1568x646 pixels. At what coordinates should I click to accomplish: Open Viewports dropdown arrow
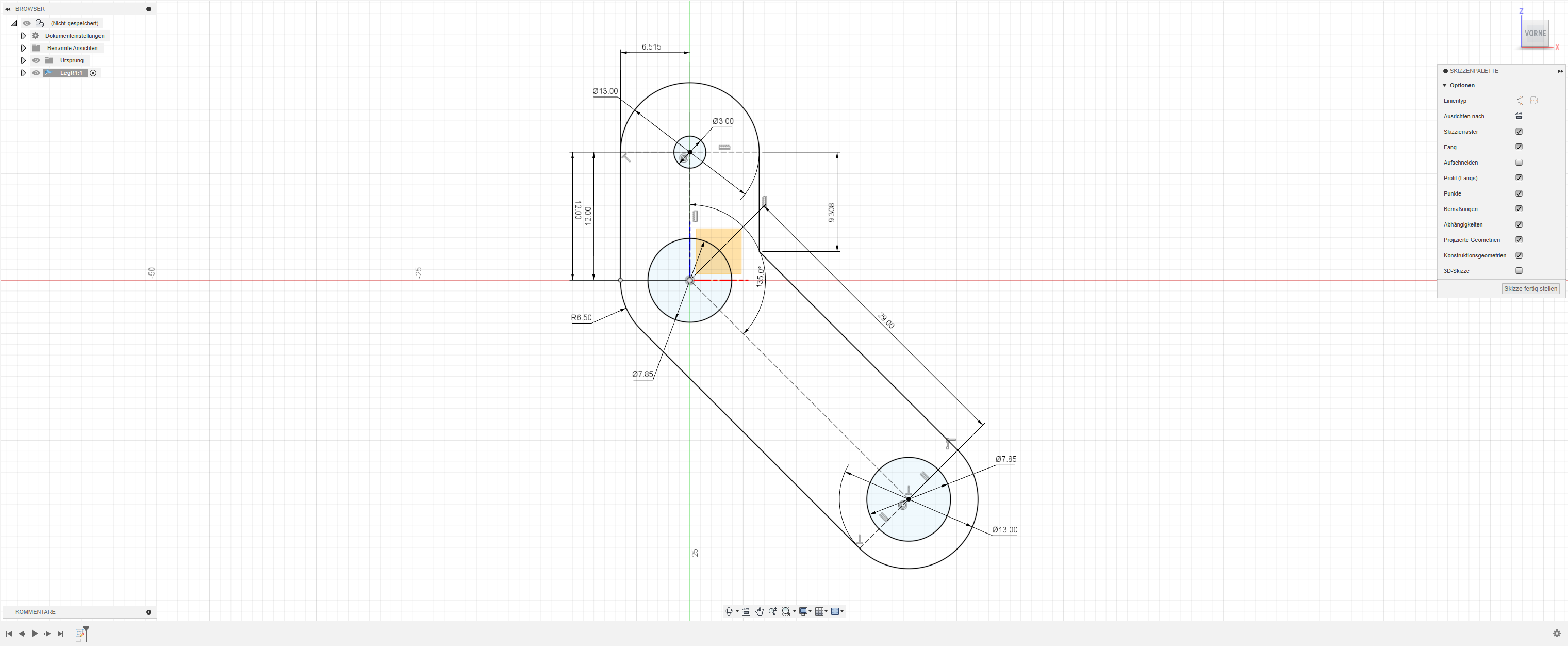pyautogui.click(x=843, y=612)
